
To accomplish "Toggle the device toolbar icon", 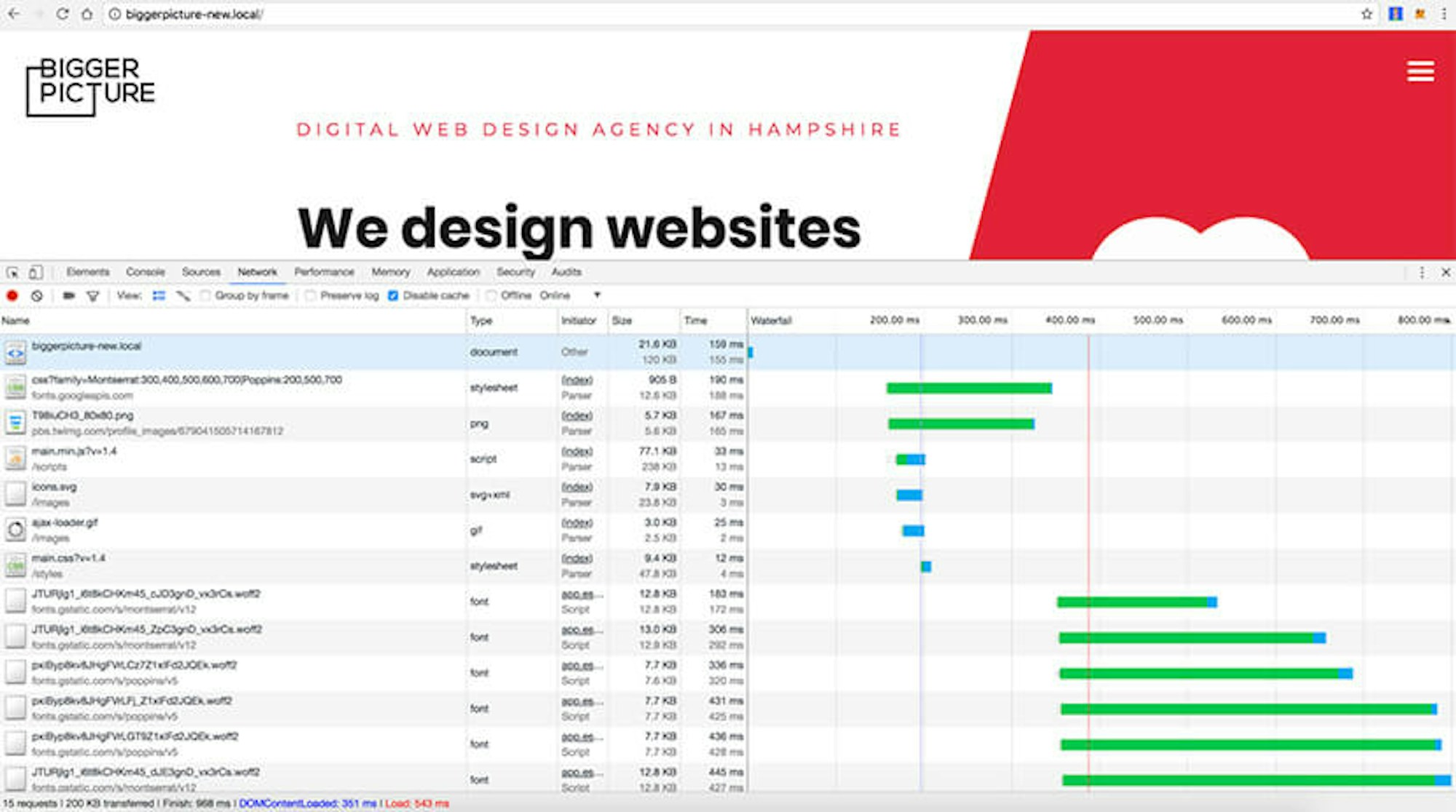I will 35,272.
